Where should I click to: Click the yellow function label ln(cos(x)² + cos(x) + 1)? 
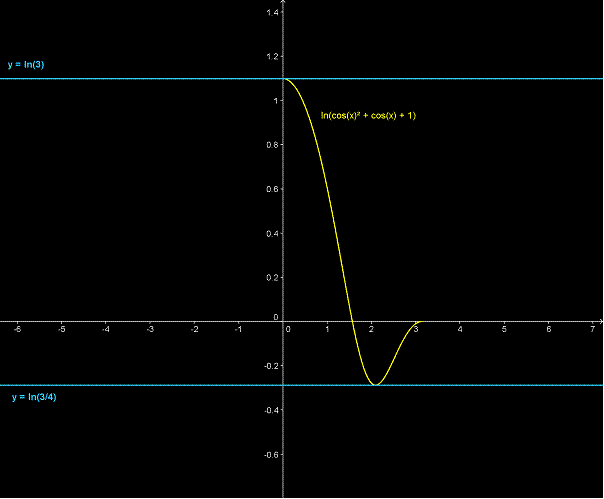(x=368, y=116)
